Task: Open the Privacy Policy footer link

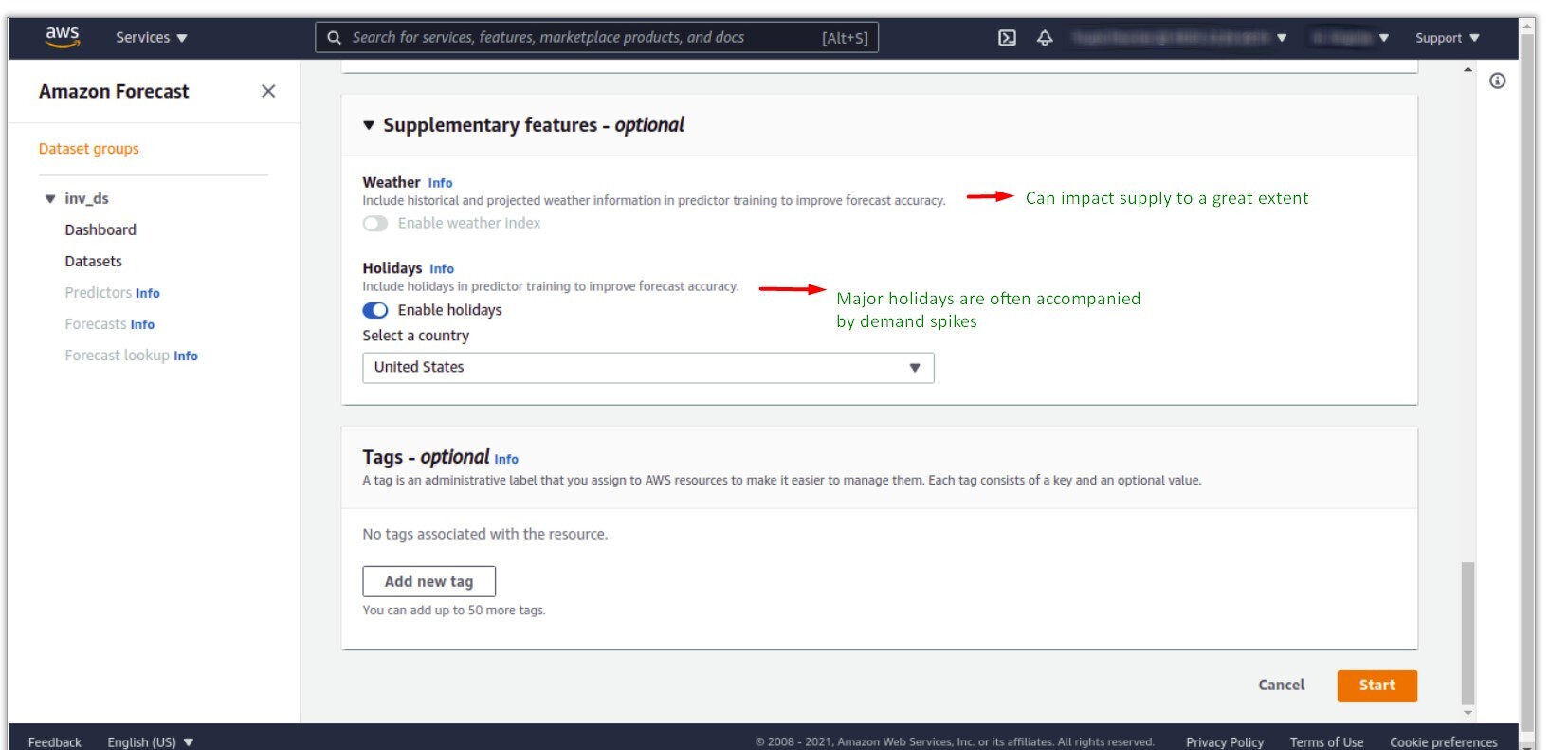Action: (1225, 742)
